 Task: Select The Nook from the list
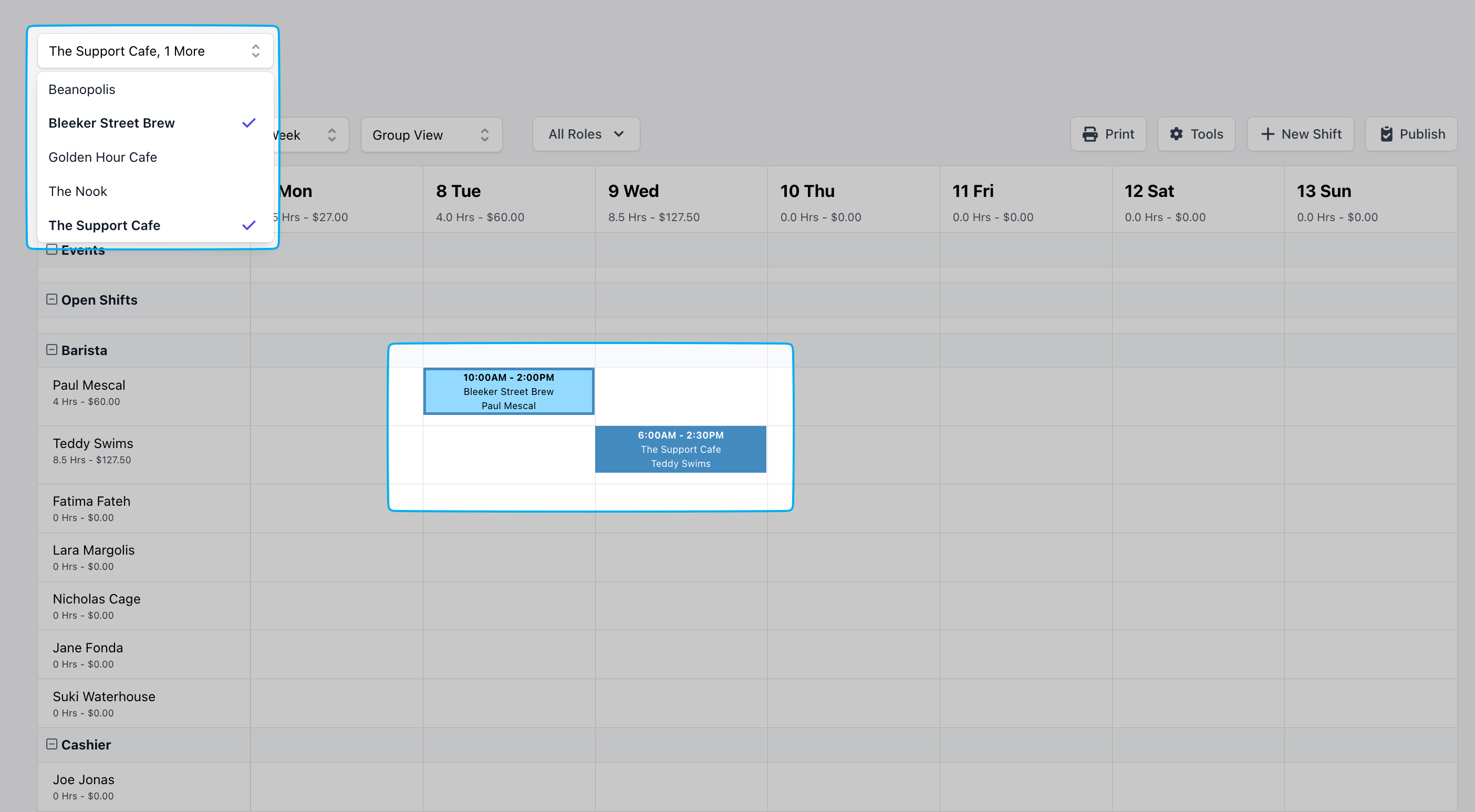[78, 191]
